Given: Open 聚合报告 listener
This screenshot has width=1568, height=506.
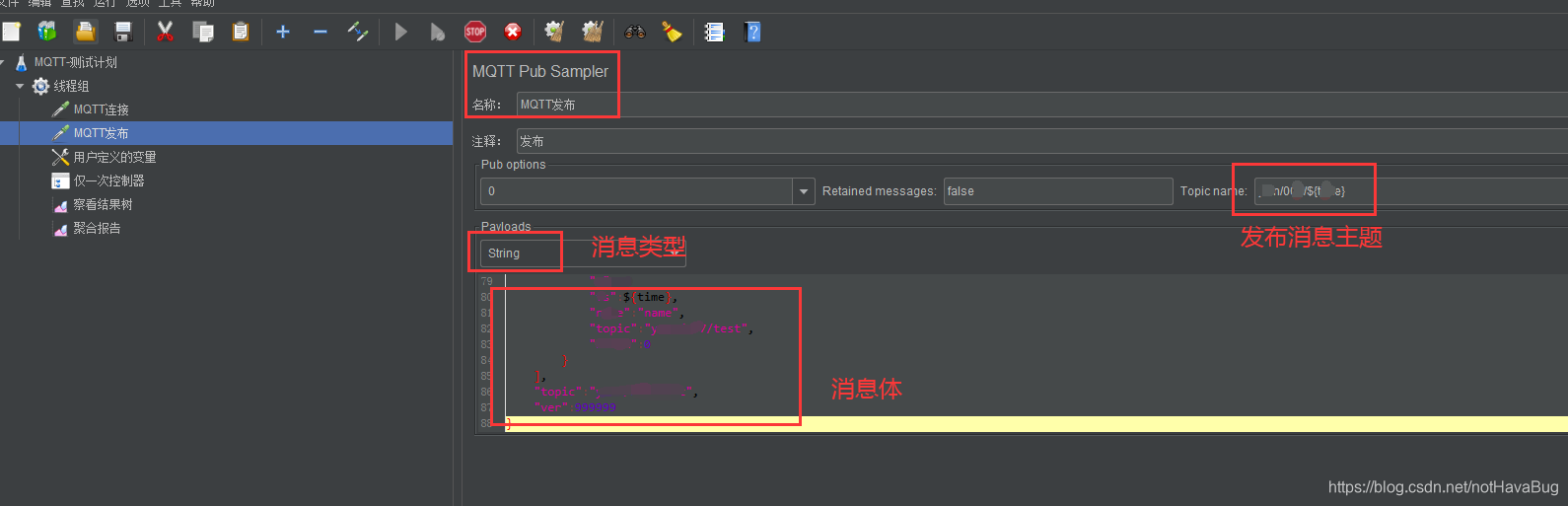Looking at the screenshot, I should point(97,228).
